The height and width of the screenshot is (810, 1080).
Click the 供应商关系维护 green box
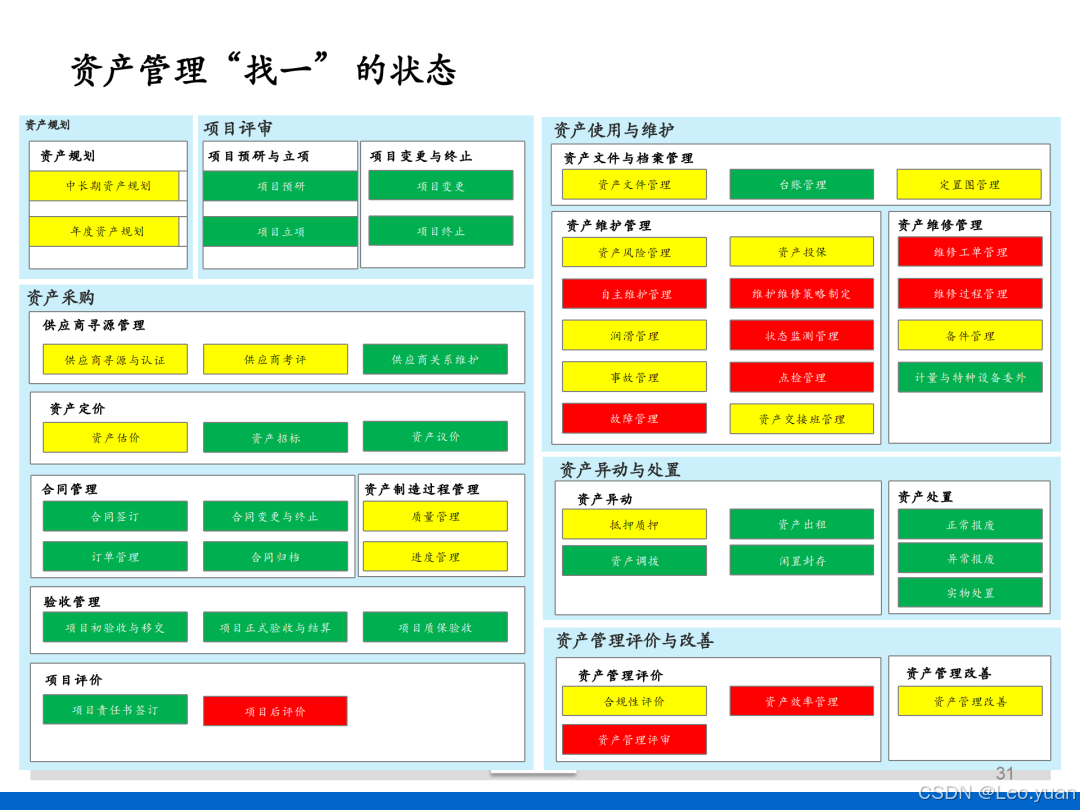pos(435,359)
